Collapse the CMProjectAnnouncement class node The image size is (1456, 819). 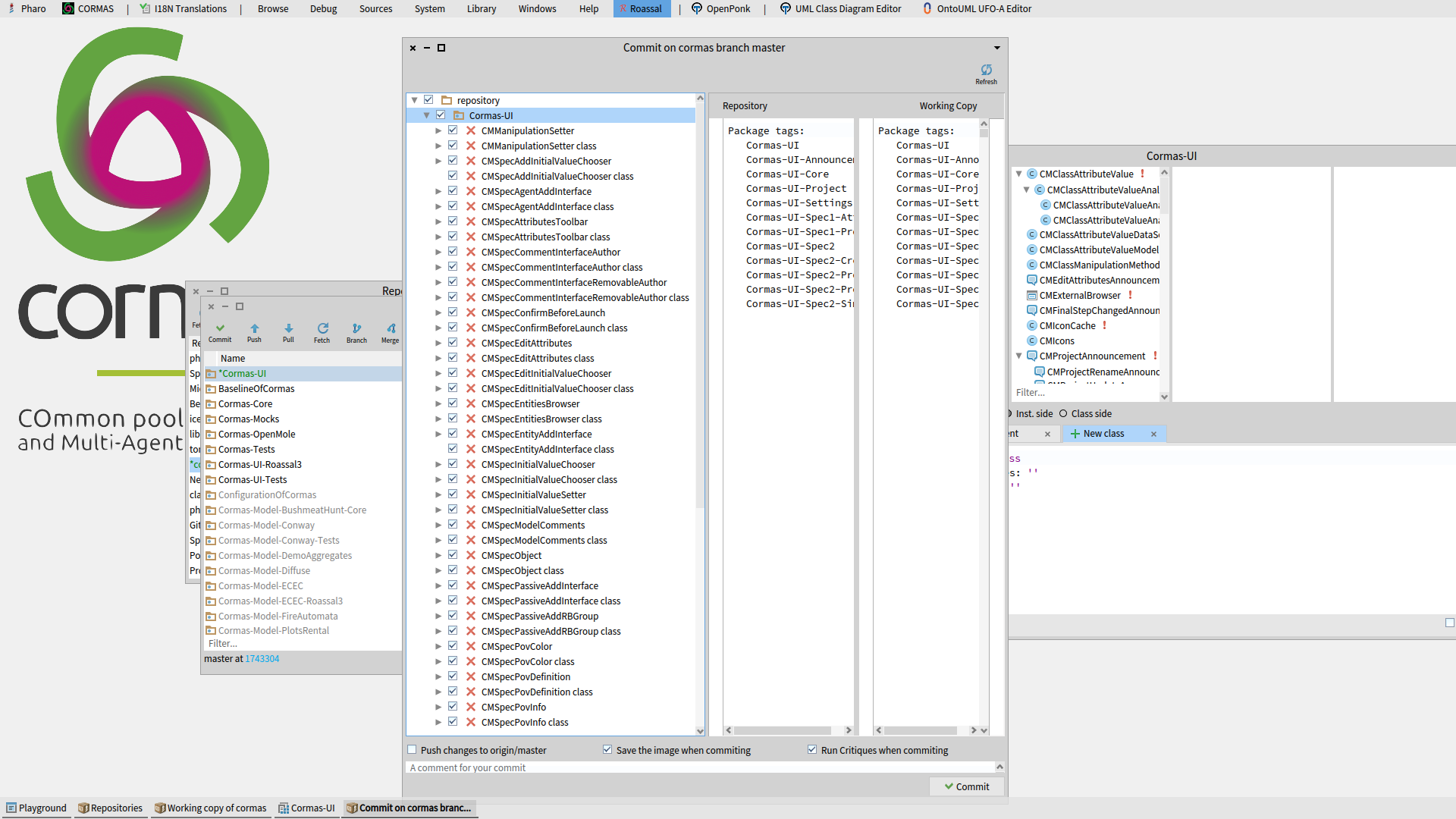coord(1018,356)
